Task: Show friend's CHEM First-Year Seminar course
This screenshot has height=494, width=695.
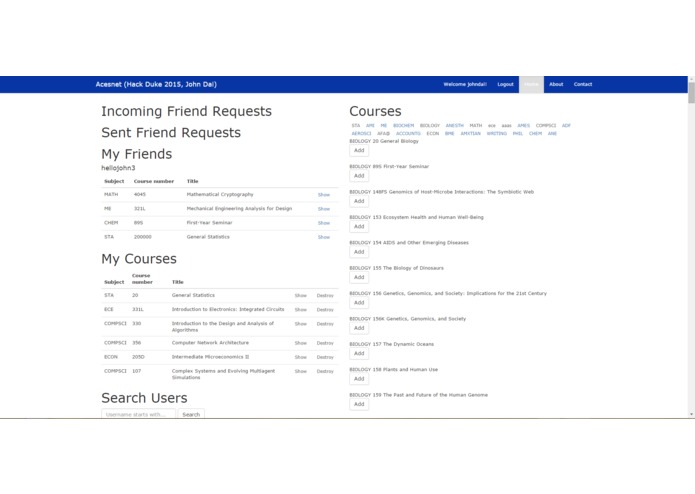Action: coord(324,223)
